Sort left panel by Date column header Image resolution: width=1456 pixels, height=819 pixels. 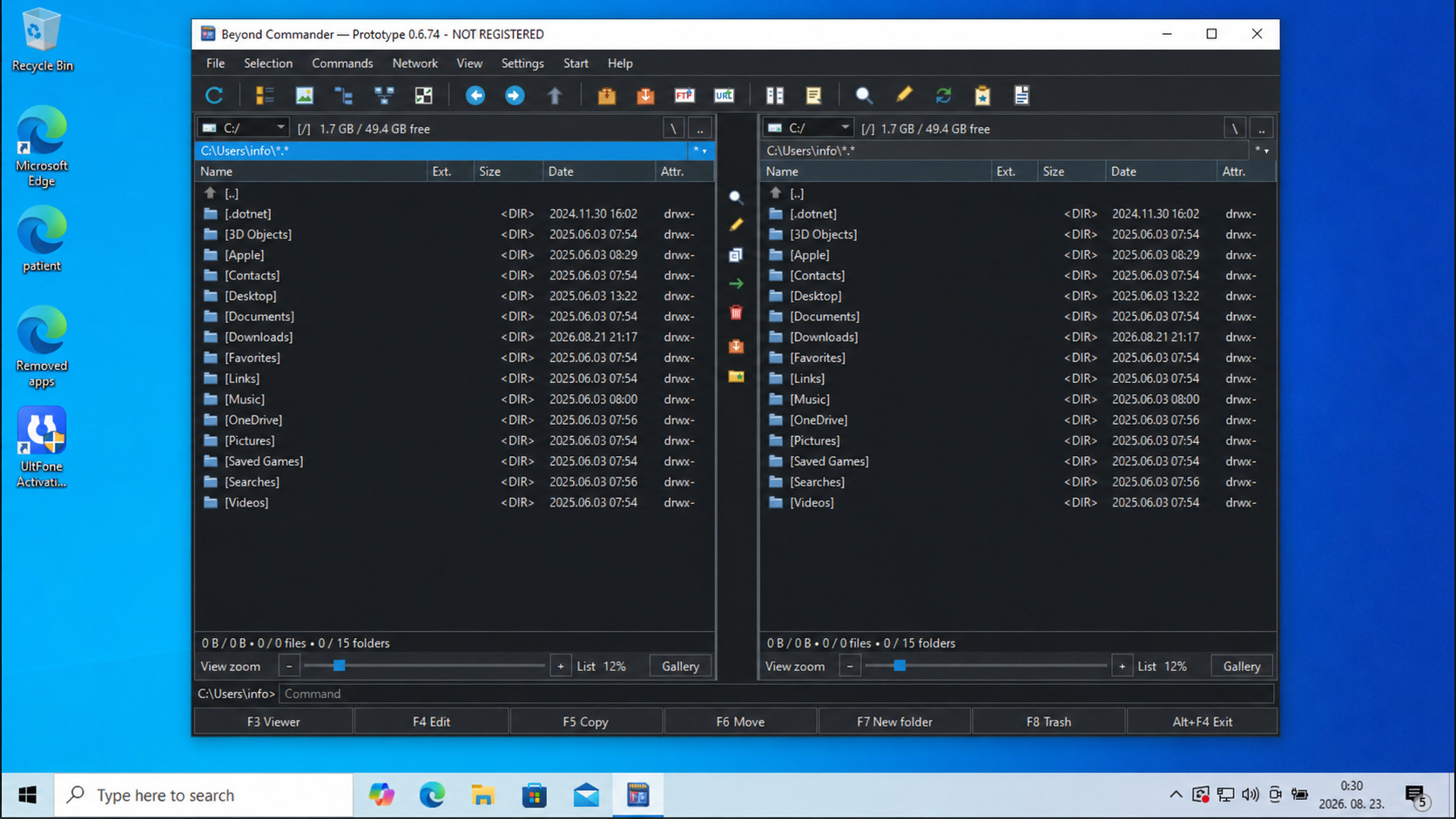point(599,171)
